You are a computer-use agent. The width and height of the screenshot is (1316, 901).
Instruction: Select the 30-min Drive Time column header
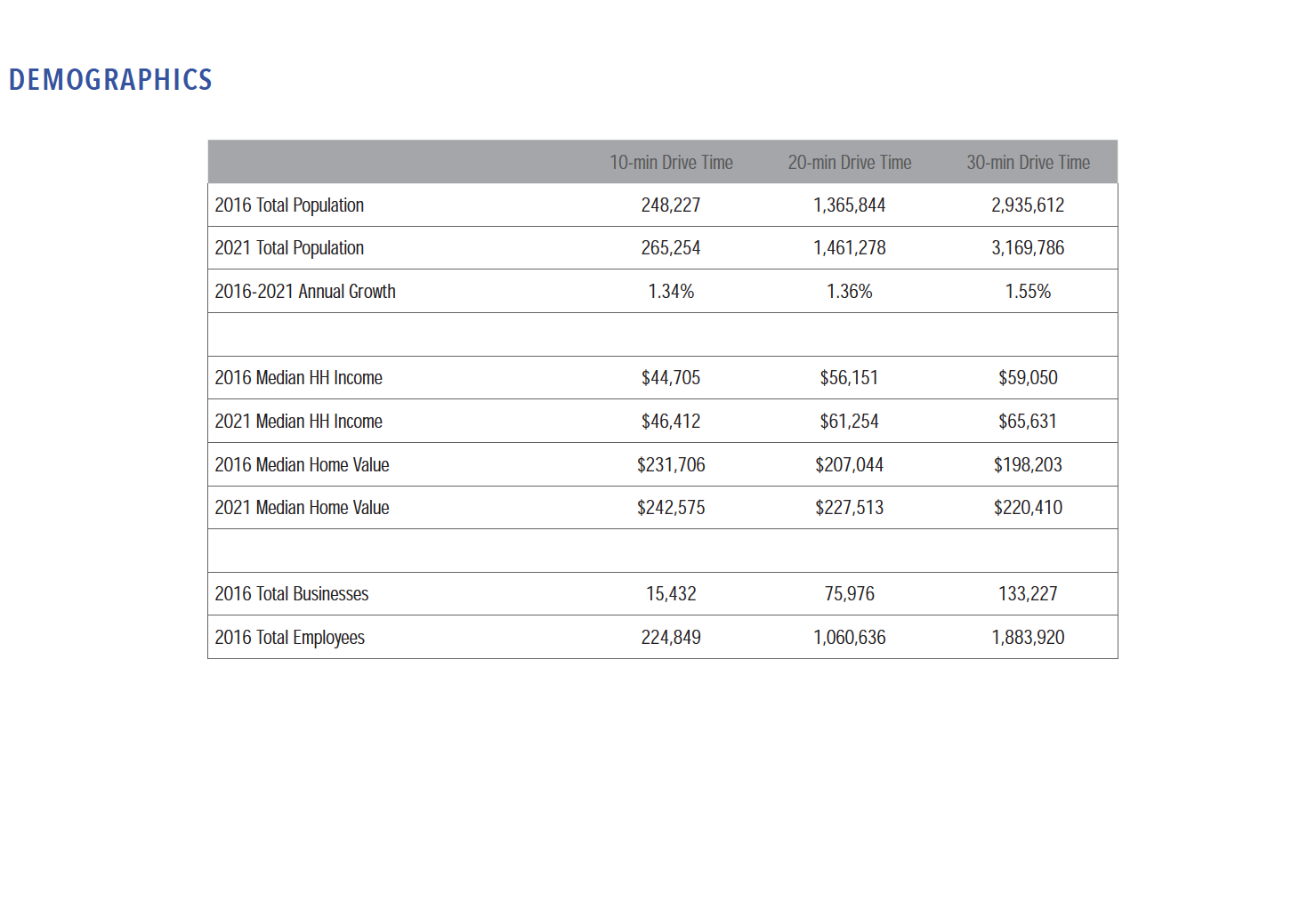pos(1028,163)
